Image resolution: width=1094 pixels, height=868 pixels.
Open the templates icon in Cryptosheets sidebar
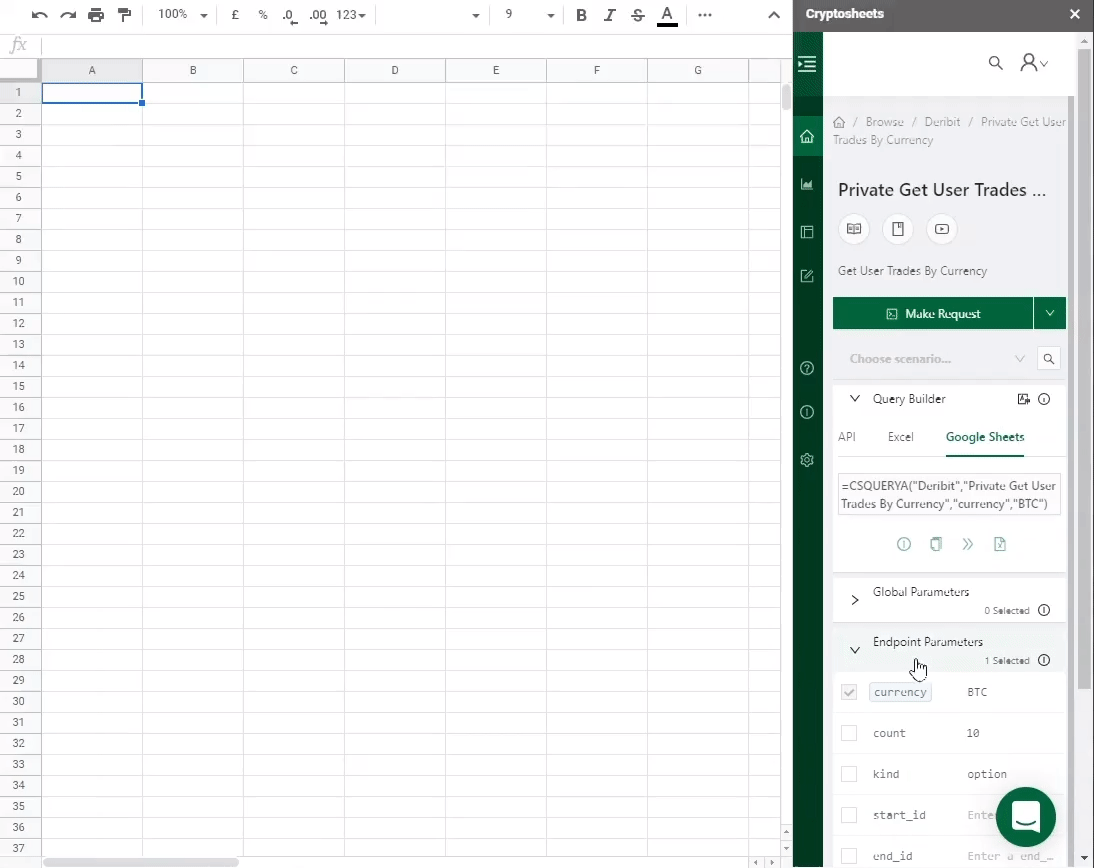coord(807,232)
